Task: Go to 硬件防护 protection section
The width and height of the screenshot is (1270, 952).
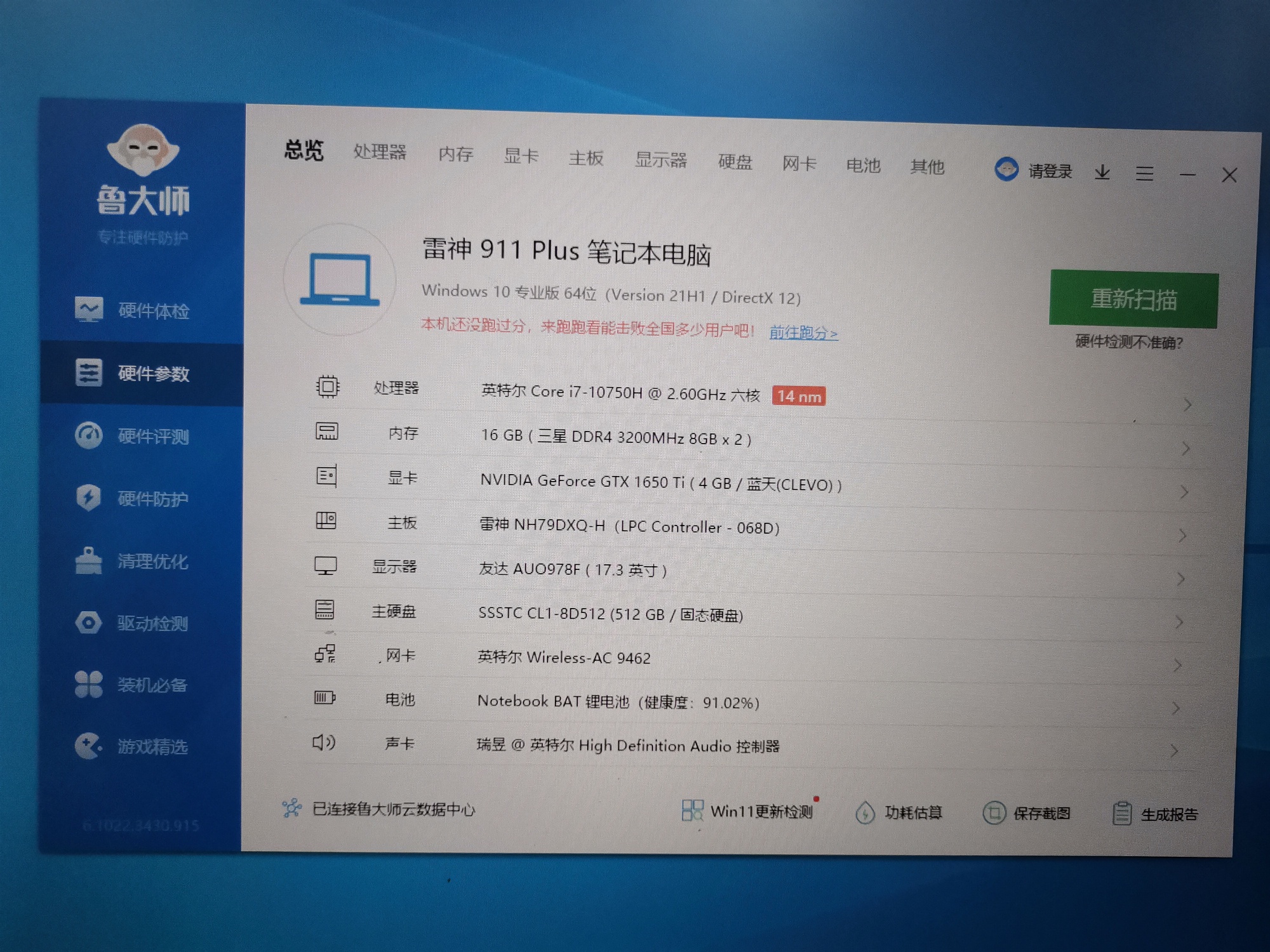Action: point(141,498)
